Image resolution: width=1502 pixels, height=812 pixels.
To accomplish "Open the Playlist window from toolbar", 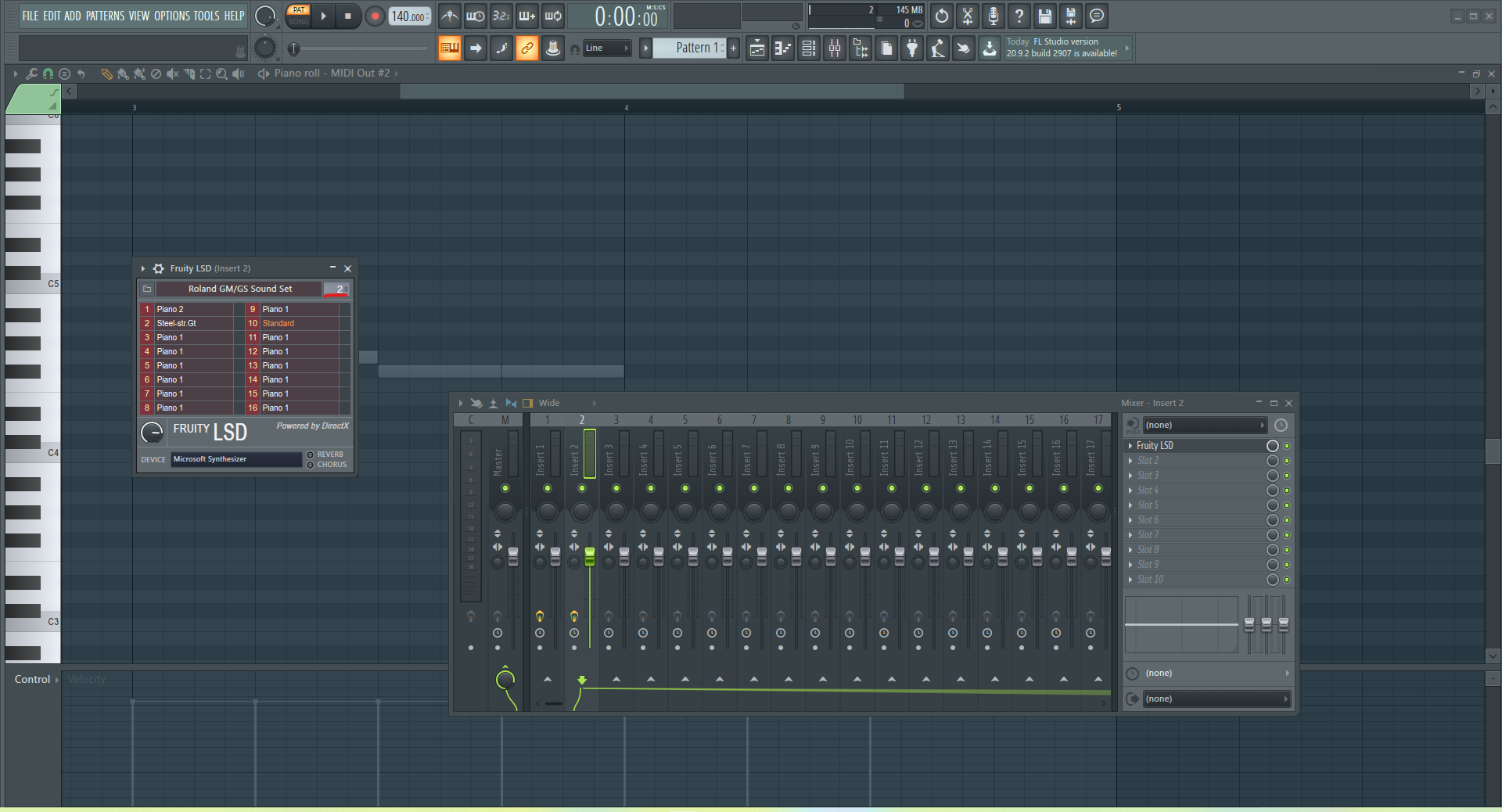I will pyautogui.click(x=757, y=49).
